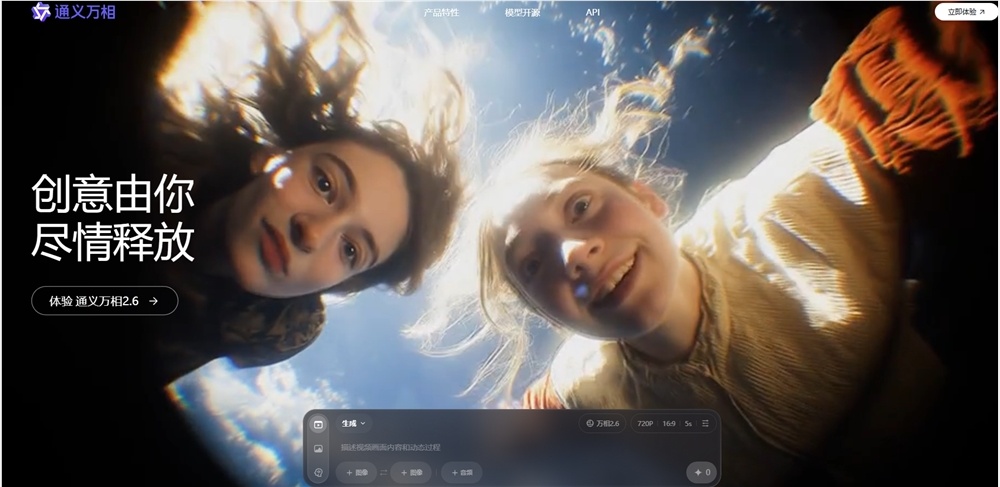Click the sparkle generate button showing 0
The height and width of the screenshot is (487, 1000).
click(700, 472)
